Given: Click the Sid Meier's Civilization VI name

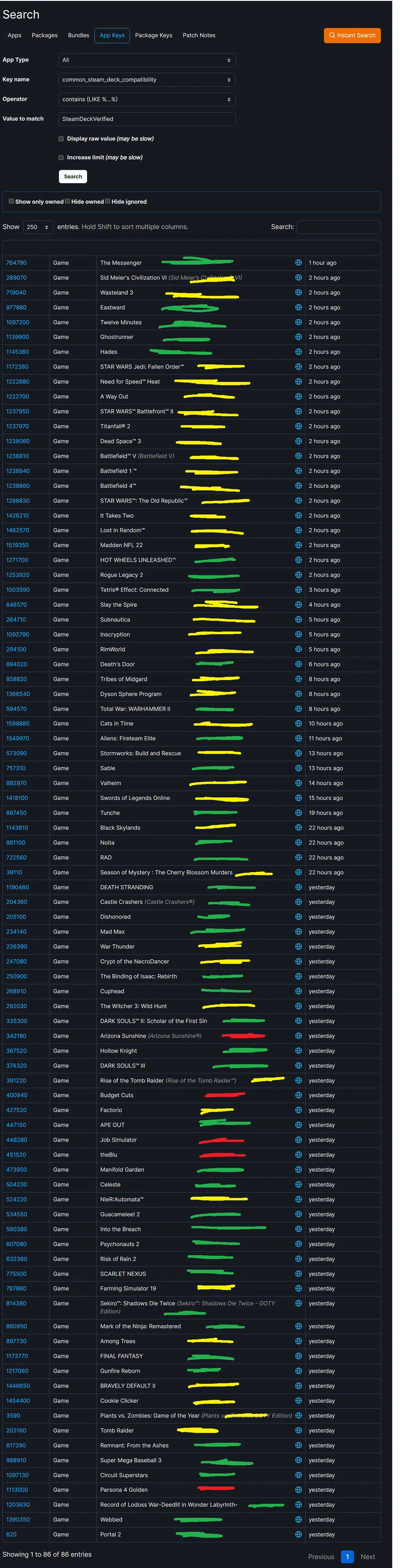Looking at the screenshot, I should point(133,278).
